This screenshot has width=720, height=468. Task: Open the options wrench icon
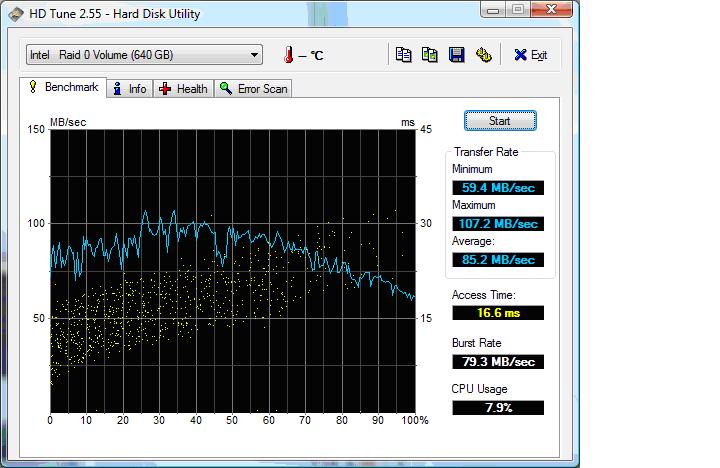click(x=483, y=55)
